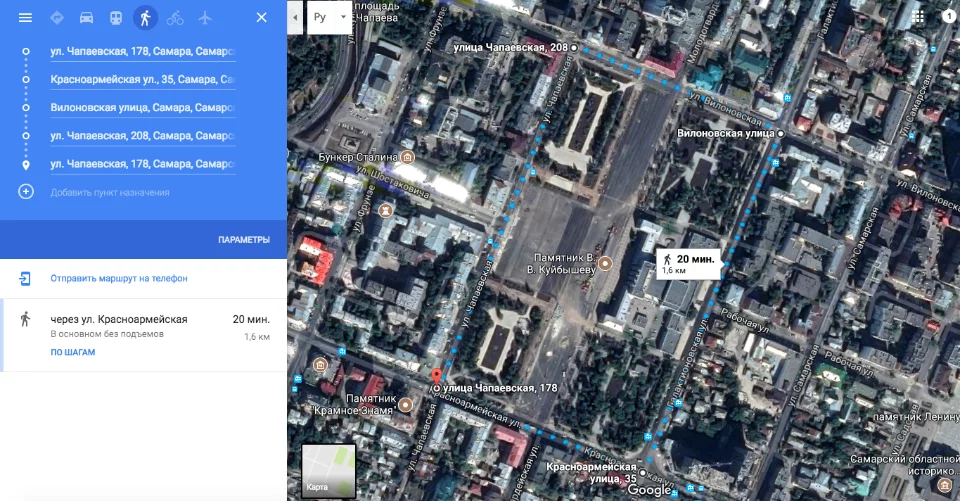Switch to Карта map view thumbnail
This screenshot has height=501, width=960.
328,470
